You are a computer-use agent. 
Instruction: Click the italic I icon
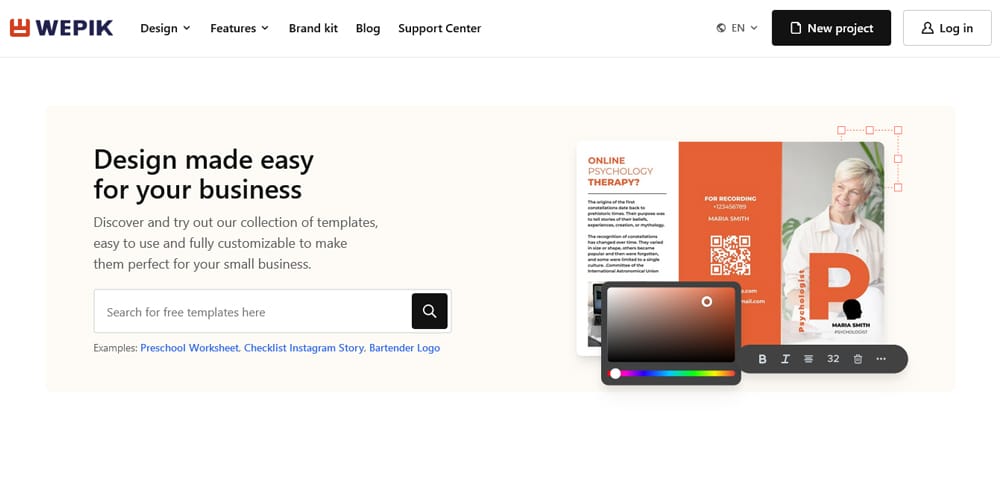coord(785,359)
